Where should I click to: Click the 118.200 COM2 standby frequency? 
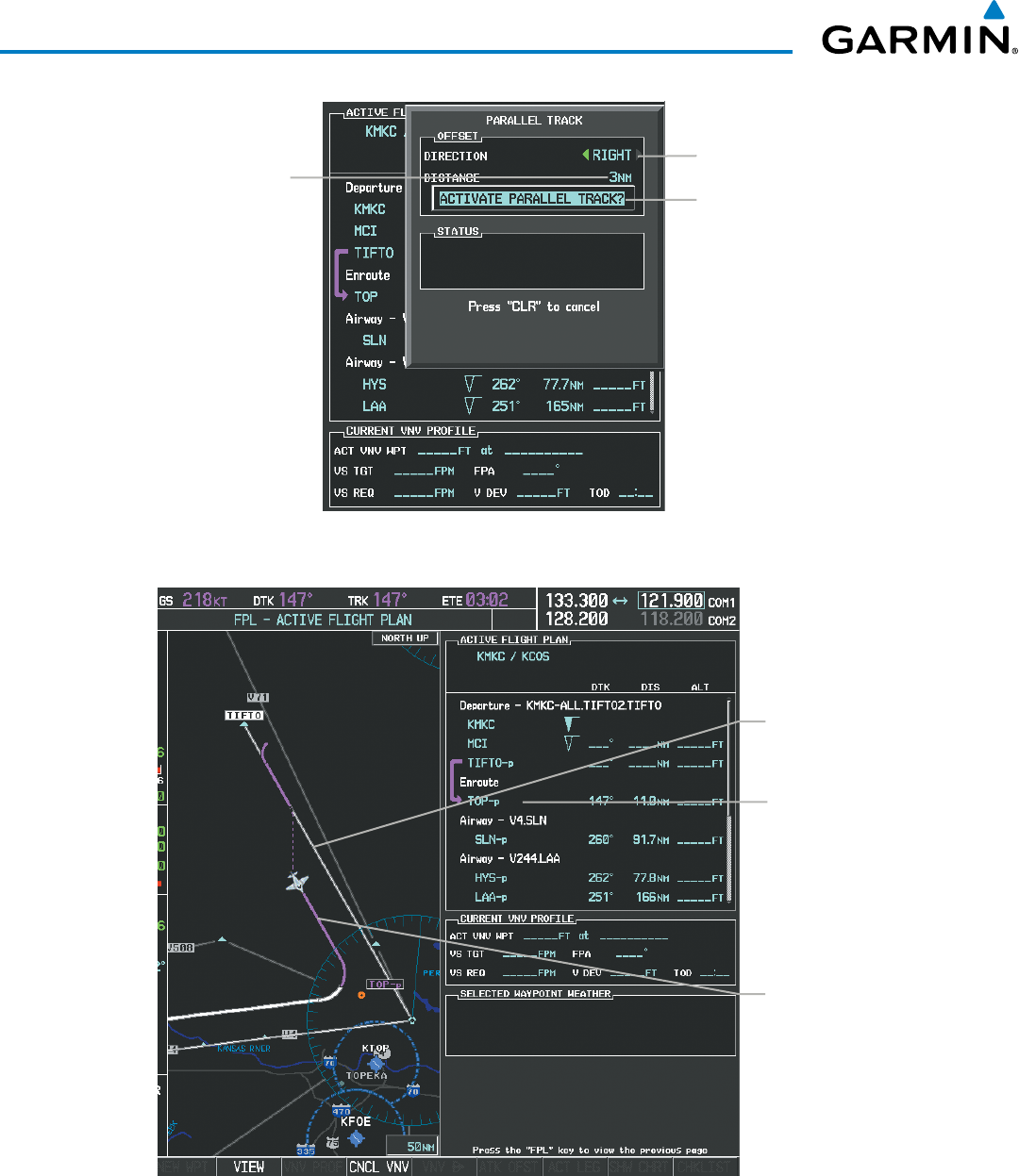click(672, 620)
